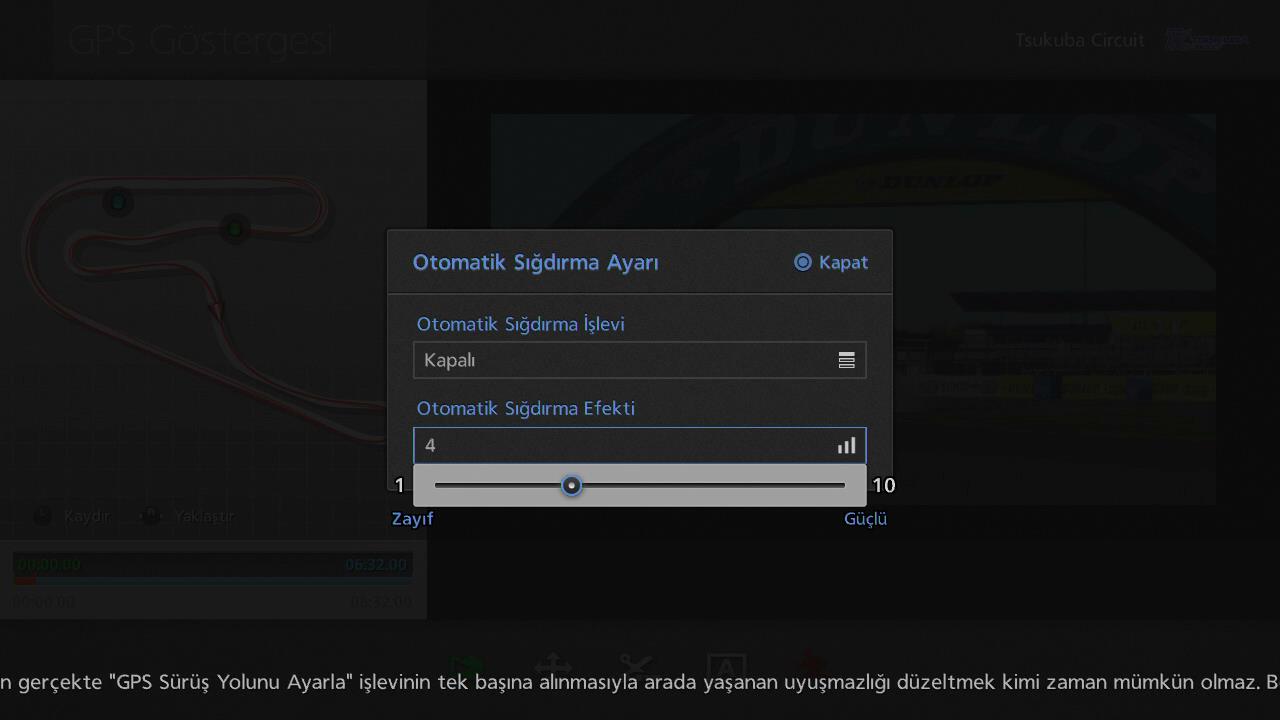Click the bar-graph icon in effect field
Image resolution: width=1280 pixels, height=720 pixels.
tap(846, 446)
